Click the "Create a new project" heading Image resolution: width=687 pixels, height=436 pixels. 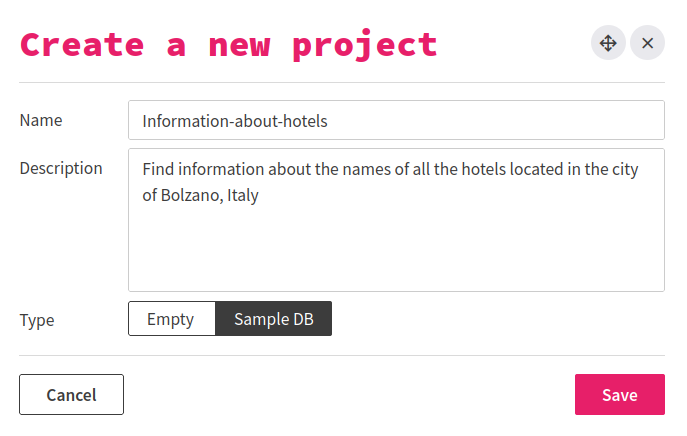(229, 44)
